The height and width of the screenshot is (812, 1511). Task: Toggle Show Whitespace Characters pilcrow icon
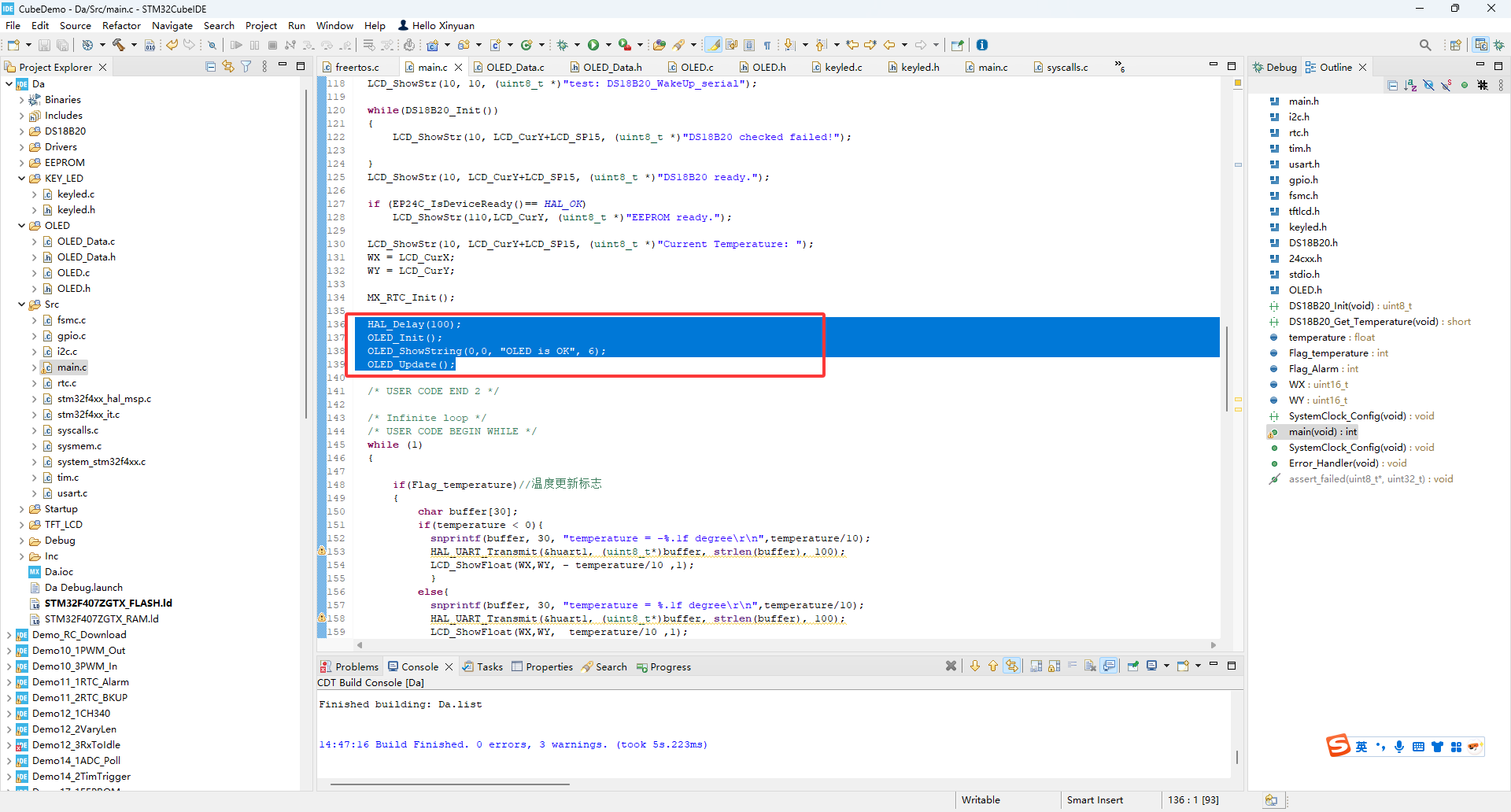(767, 45)
